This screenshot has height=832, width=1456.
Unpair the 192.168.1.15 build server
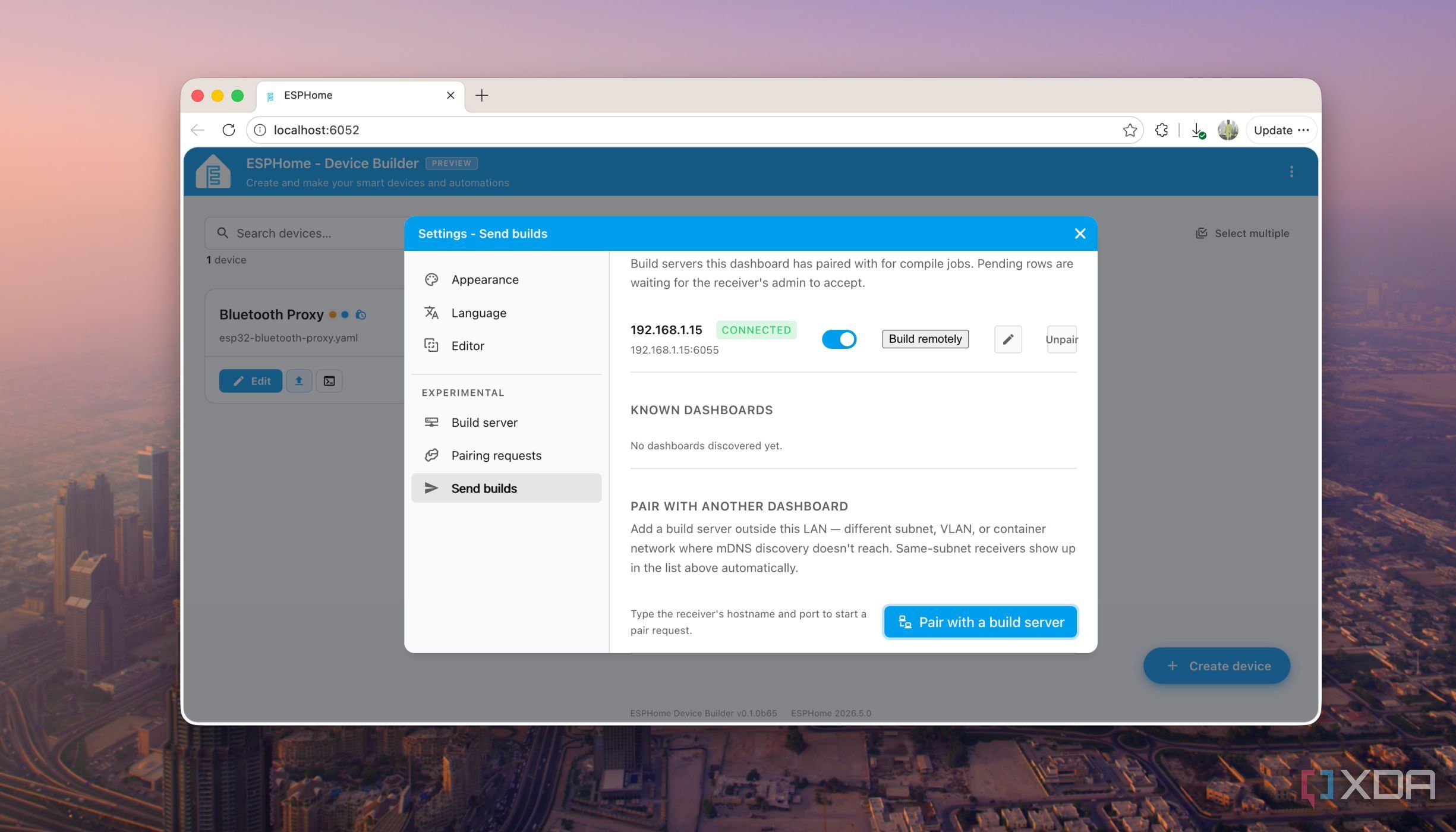click(1061, 339)
